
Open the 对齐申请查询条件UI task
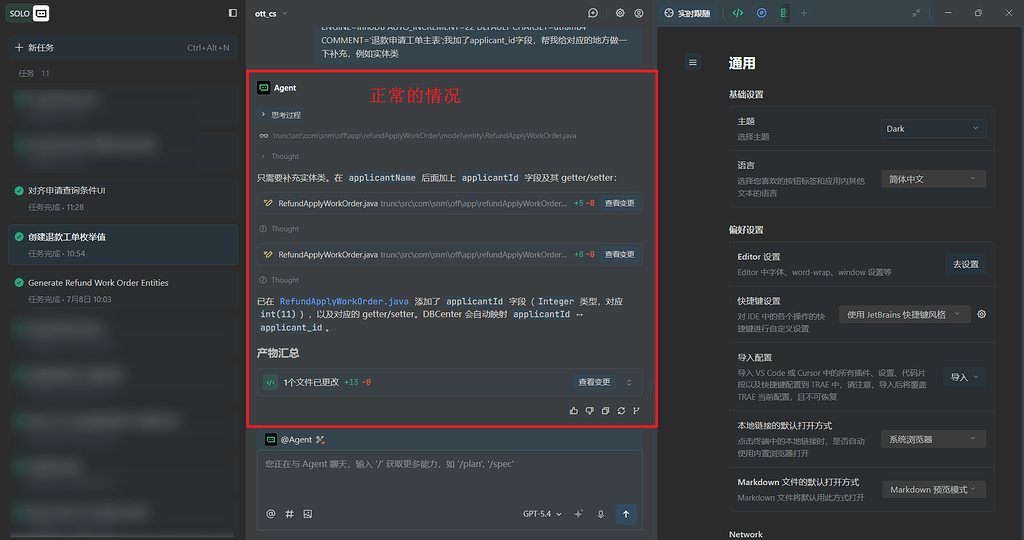(x=123, y=198)
